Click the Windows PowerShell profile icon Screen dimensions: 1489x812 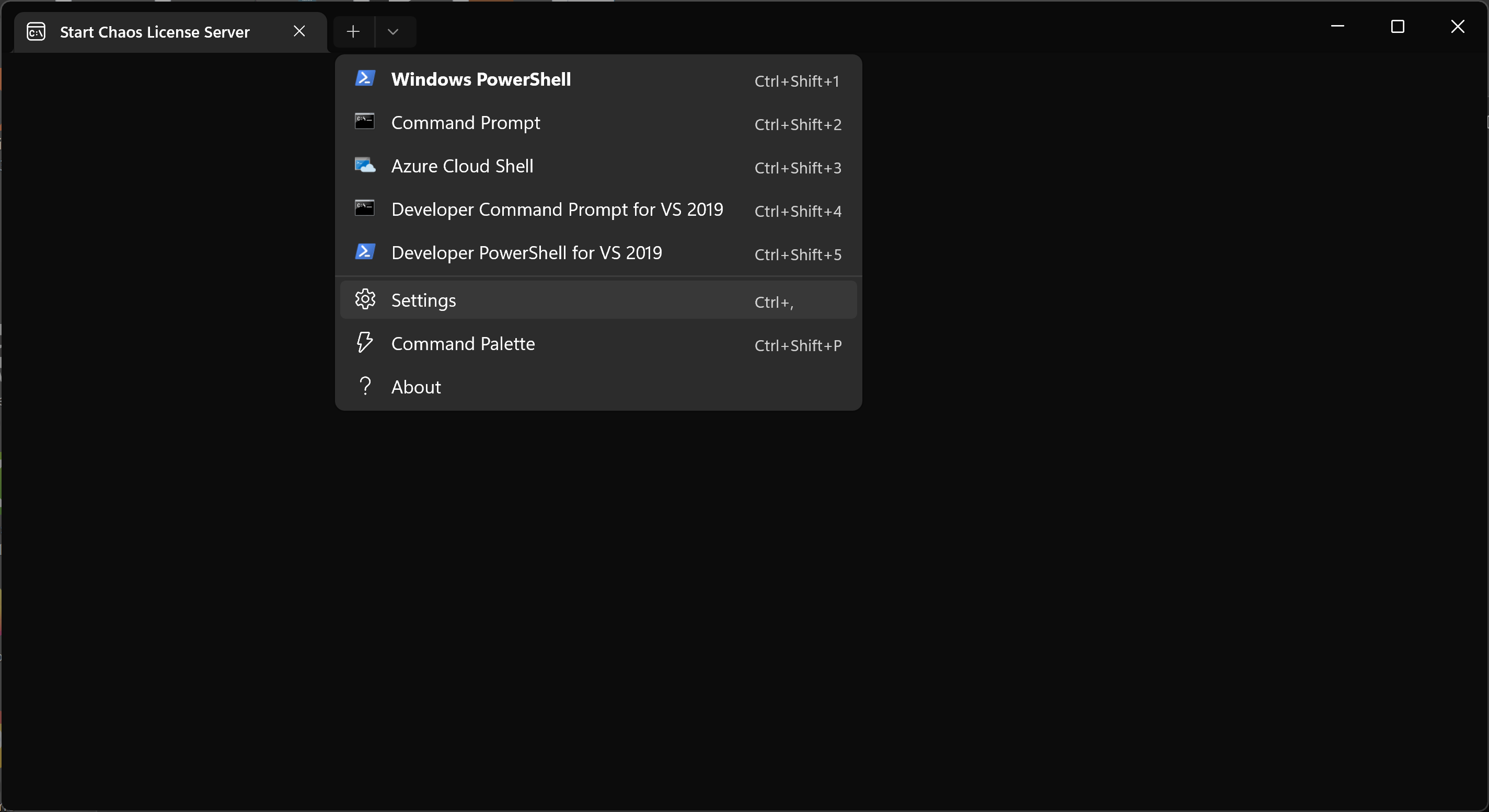(365, 78)
